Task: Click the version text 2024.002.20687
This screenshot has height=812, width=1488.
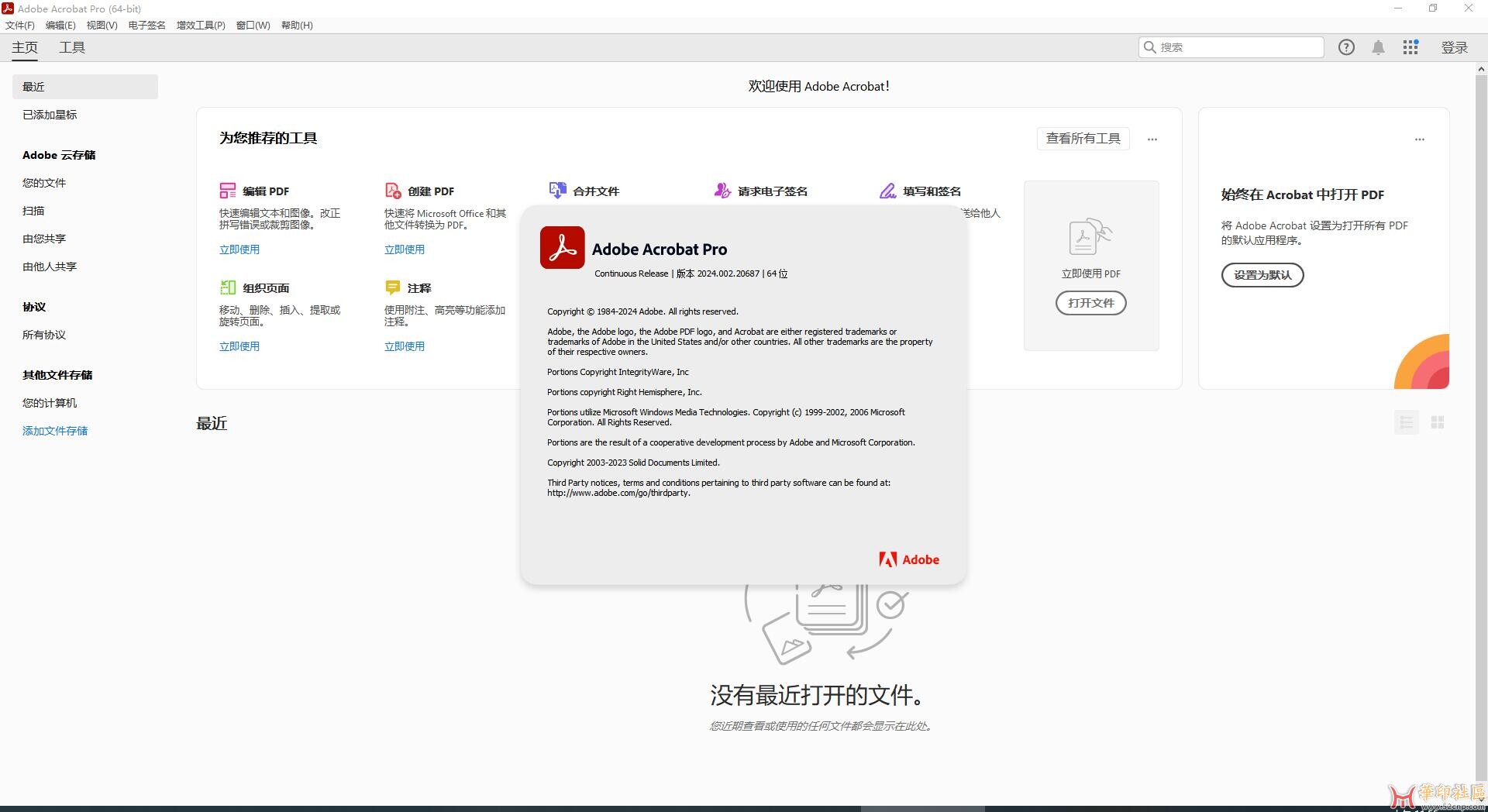Action: point(728,274)
